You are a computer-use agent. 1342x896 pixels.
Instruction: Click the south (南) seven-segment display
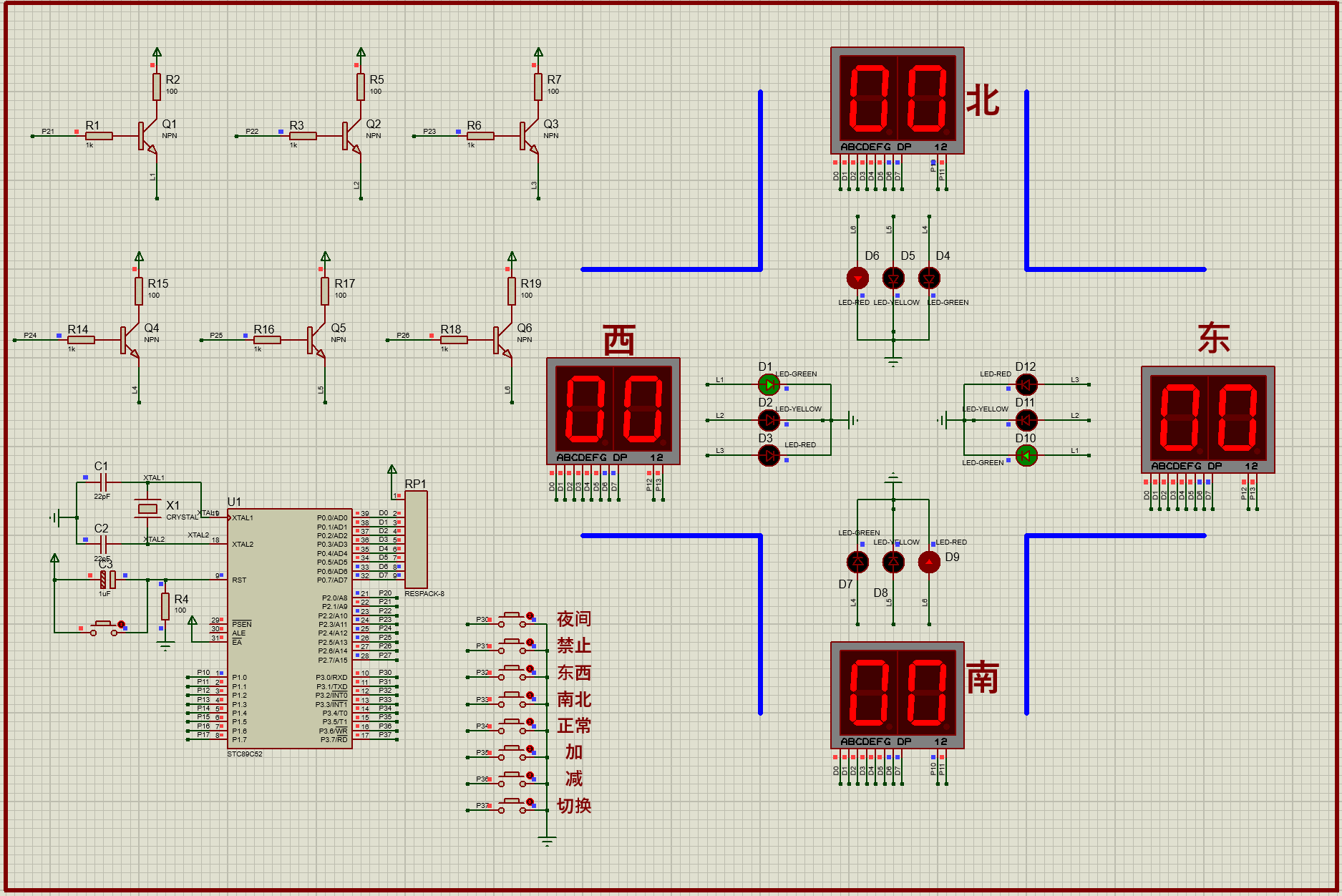click(898, 695)
